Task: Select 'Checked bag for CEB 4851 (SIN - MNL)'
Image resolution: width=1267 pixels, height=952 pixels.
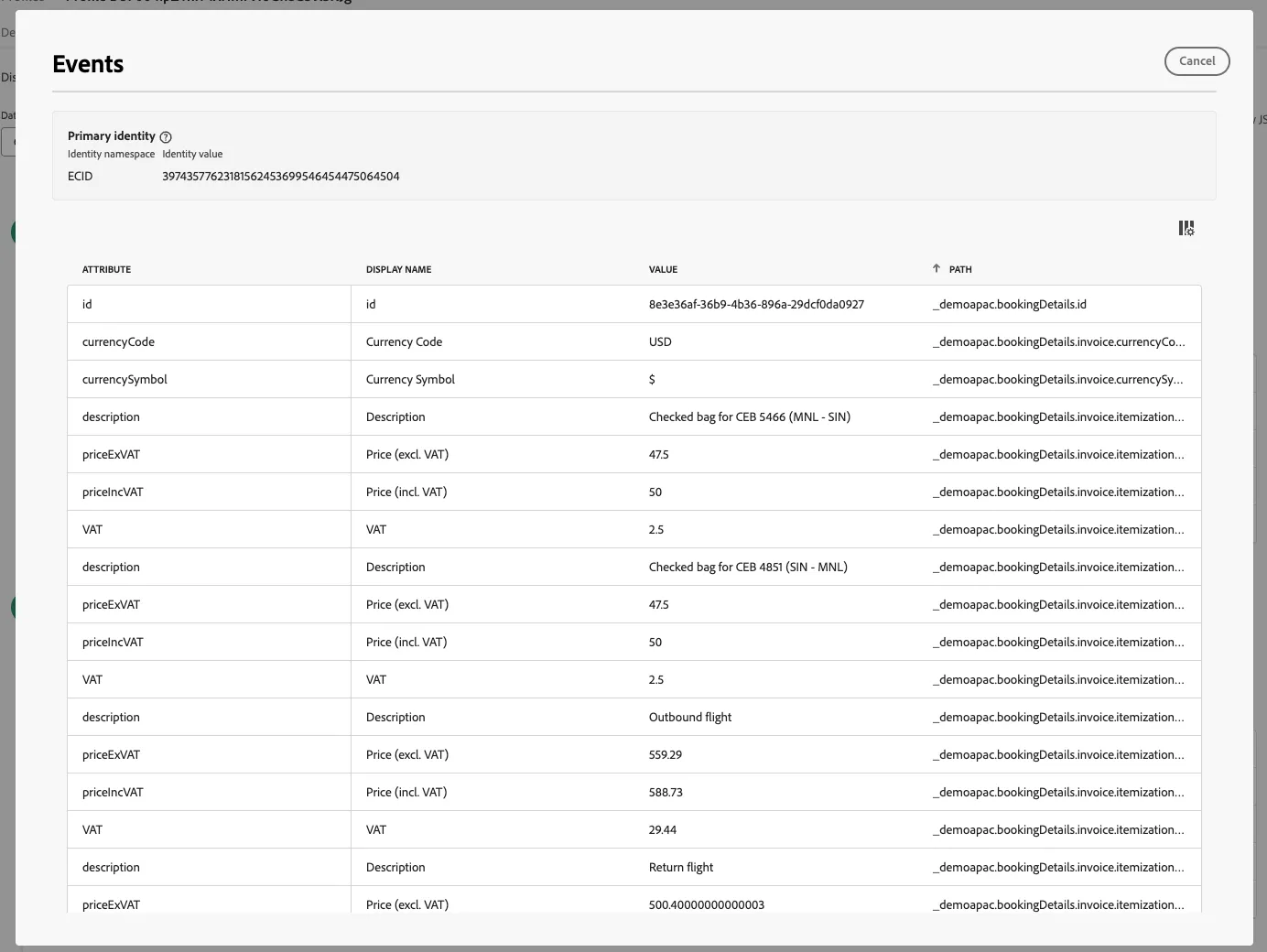Action: pyautogui.click(x=748, y=568)
